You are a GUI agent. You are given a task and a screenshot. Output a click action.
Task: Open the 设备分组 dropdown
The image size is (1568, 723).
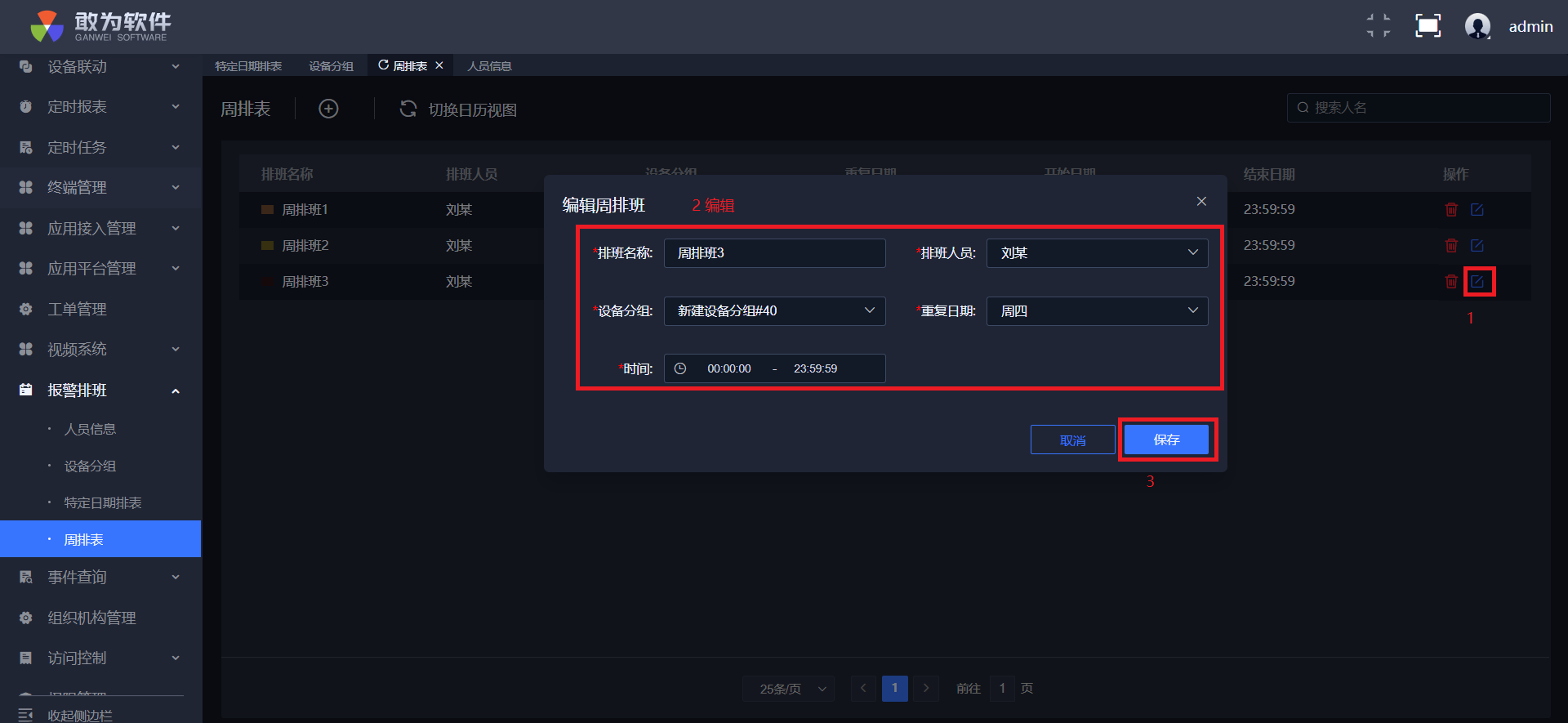pyautogui.click(x=774, y=310)
